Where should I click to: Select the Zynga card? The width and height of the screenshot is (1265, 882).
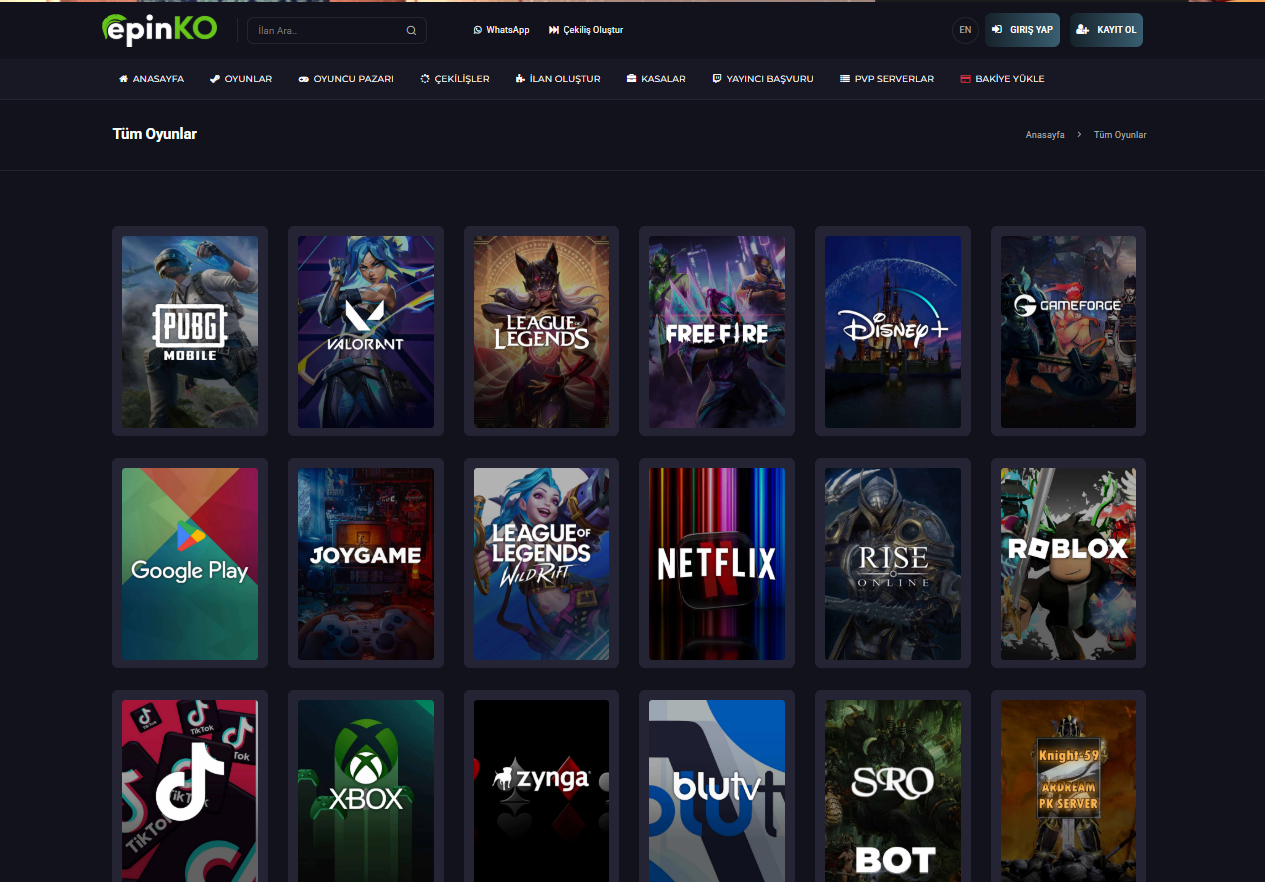pos(542,787)
